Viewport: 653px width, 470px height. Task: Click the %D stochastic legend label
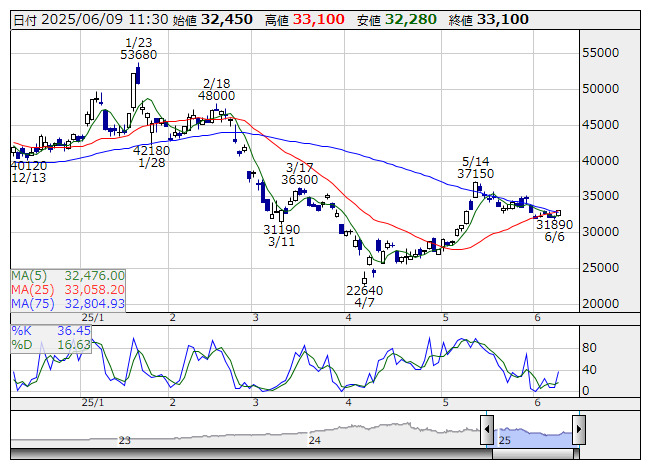pyautogui.click(x=50, y=344)
